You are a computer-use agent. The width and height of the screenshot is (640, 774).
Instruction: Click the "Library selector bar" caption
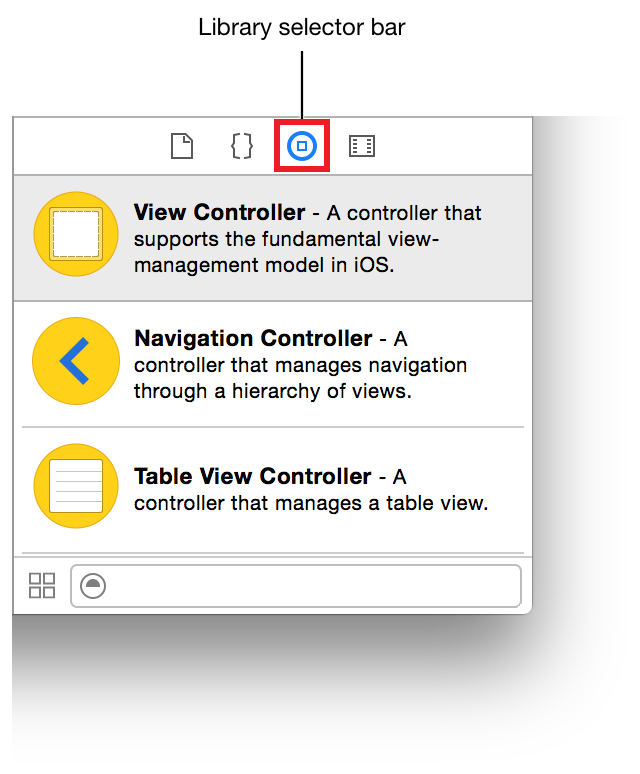[301, 27]
